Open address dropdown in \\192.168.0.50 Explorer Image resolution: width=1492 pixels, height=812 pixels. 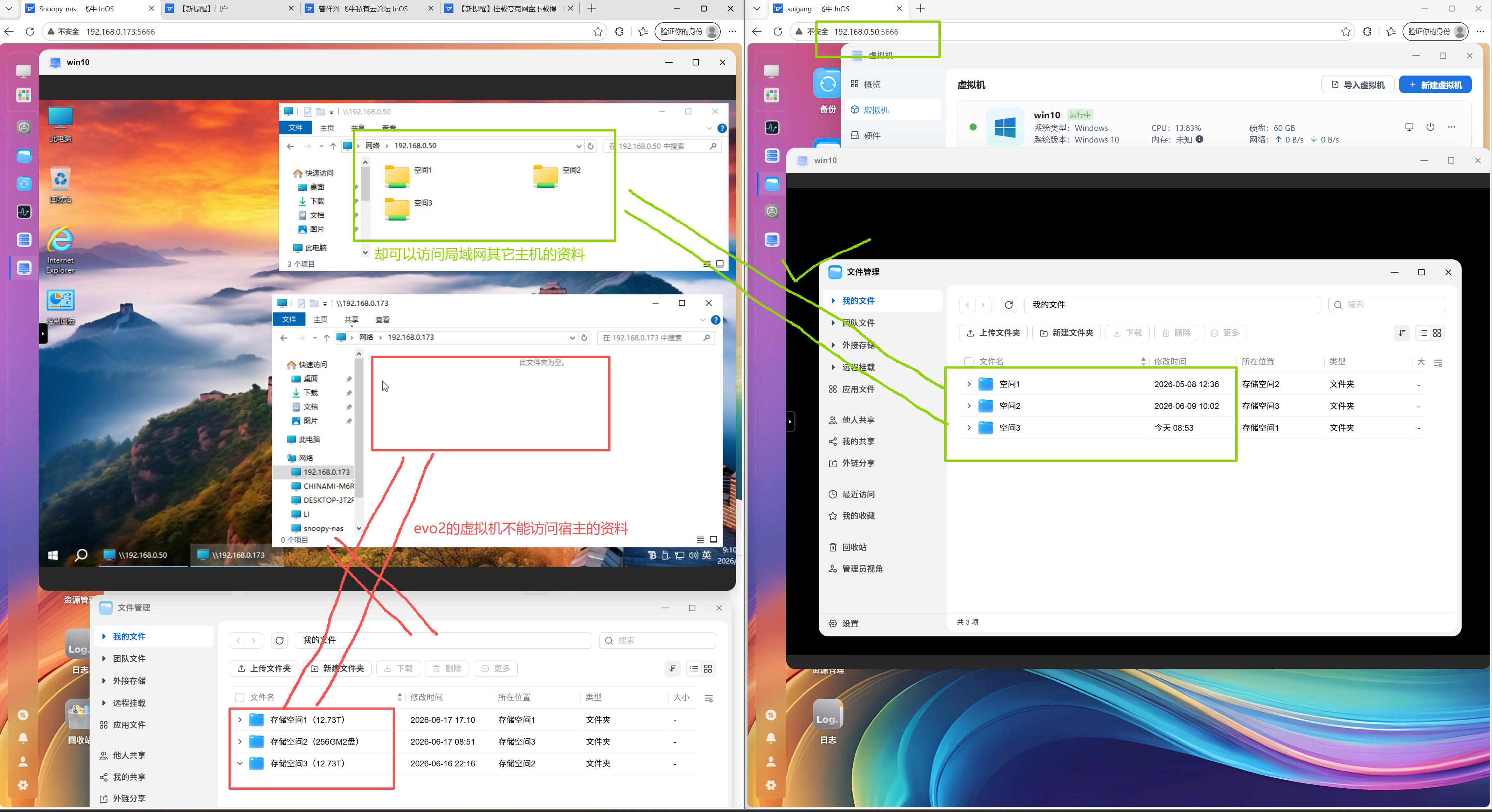point(578,146)
